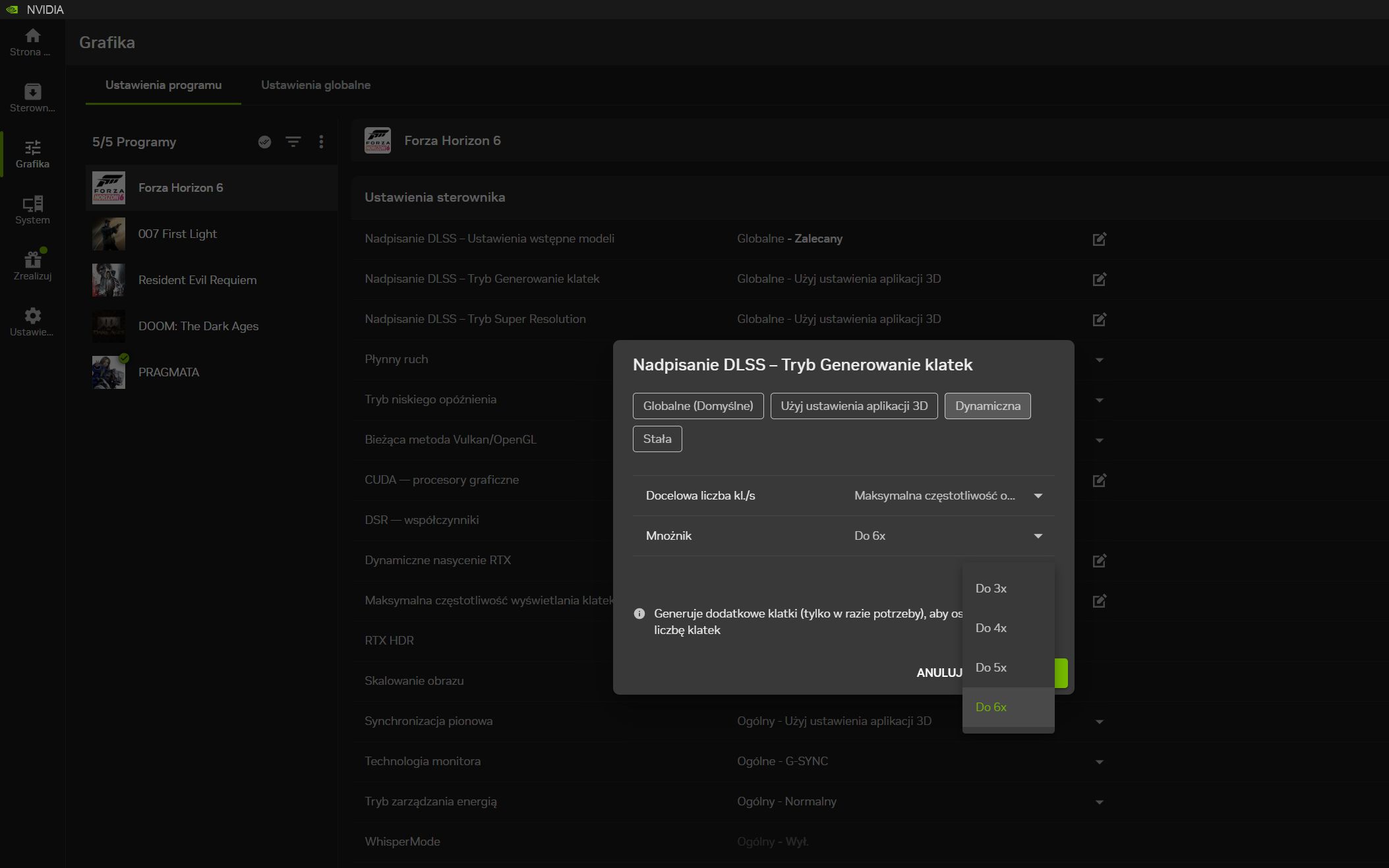Click the RTX HDR setting row label
Image resolution: width=1389 pixels, height=868 pixels.
389,641
